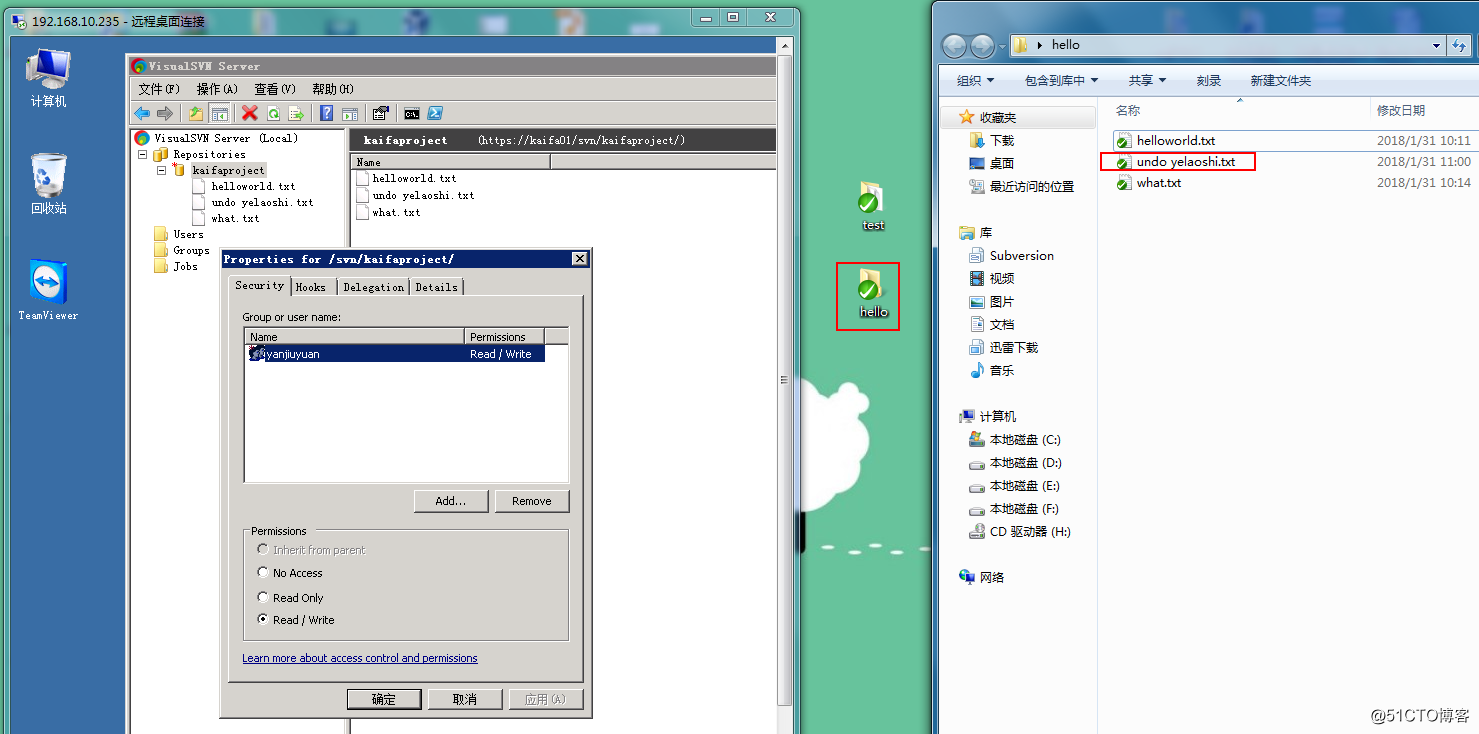Collapse the Repositories tree node
Viewport: 1479px width, 734px height.
(x=142, y=155)
